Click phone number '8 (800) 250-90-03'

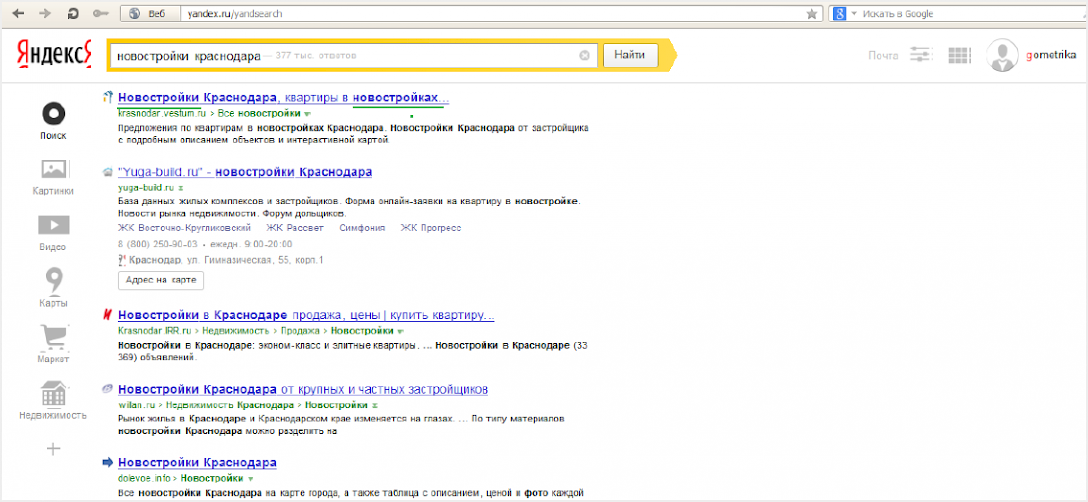pos(158,244)
